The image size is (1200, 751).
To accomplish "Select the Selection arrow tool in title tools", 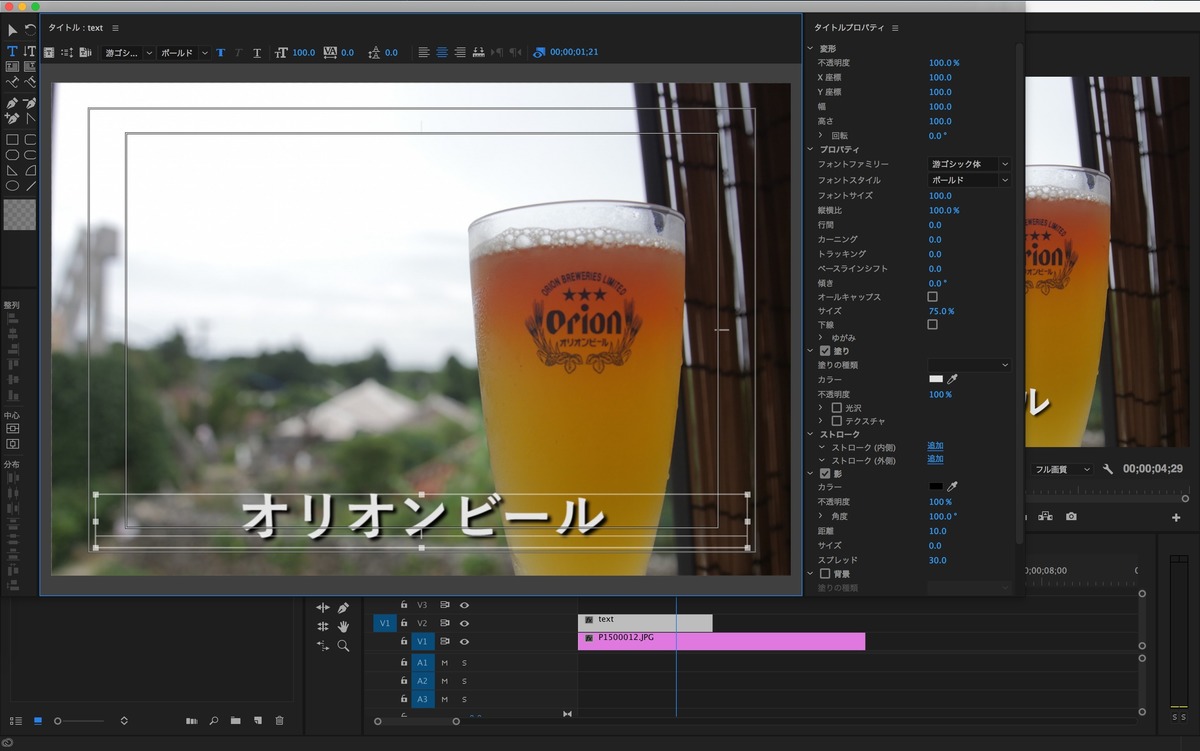I will (12, 30).
